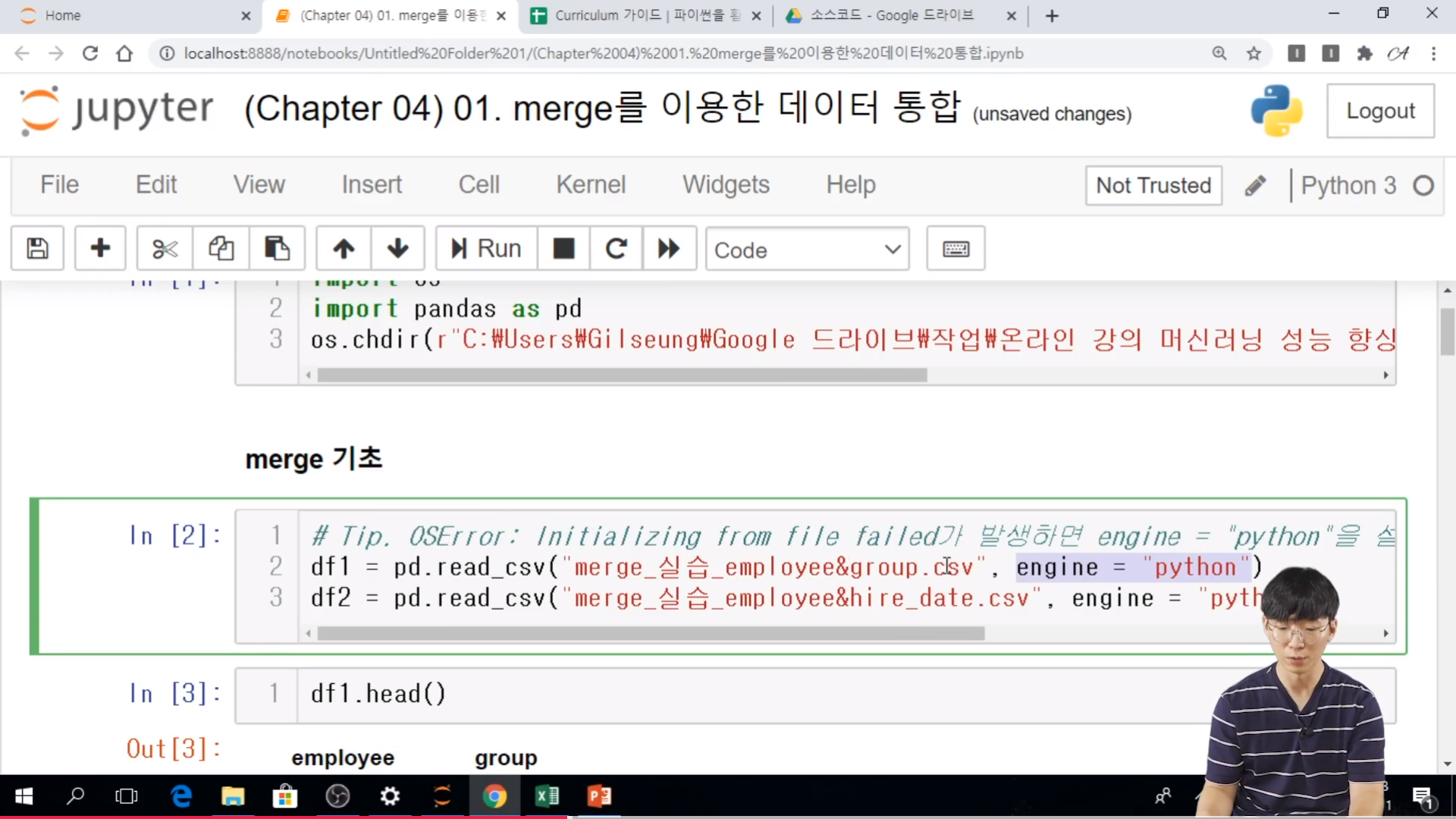The width and height of the screenshot is (1456, 819).
Task: Move selected cell down arrow
Action: click(x=397, y=248)
